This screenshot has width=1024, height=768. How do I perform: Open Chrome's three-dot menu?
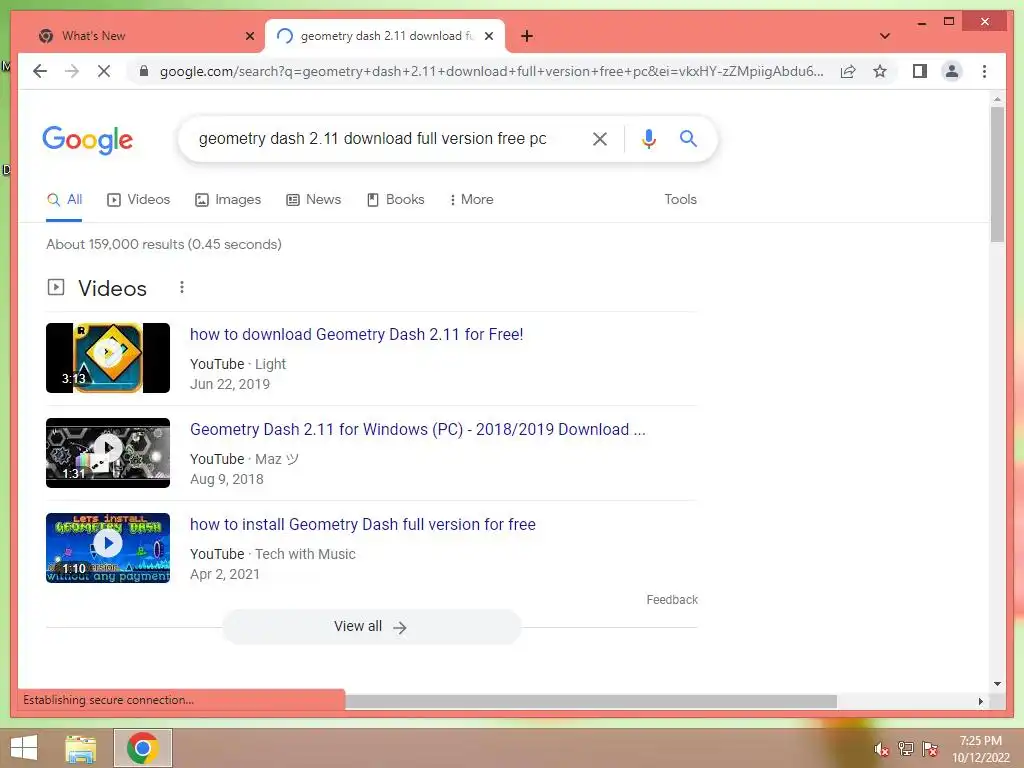[984, 71]
